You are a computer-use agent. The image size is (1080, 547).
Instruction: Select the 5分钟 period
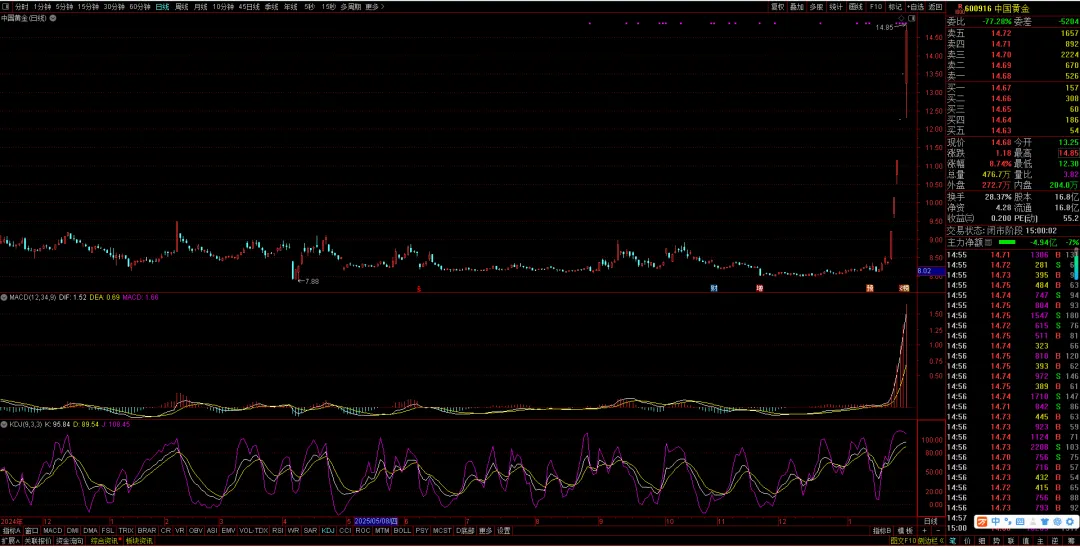(x=64, y=7)
